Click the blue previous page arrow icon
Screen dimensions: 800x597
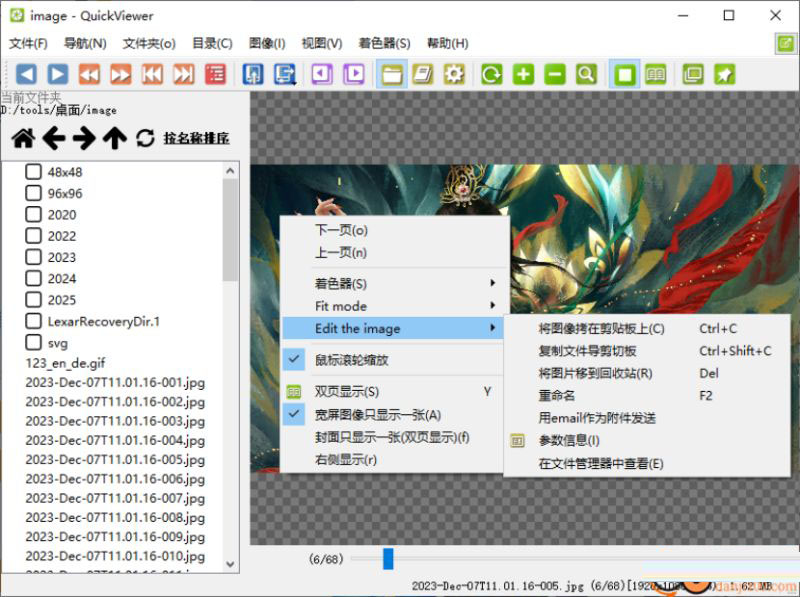pyautogui.click(x=26, y=74)
